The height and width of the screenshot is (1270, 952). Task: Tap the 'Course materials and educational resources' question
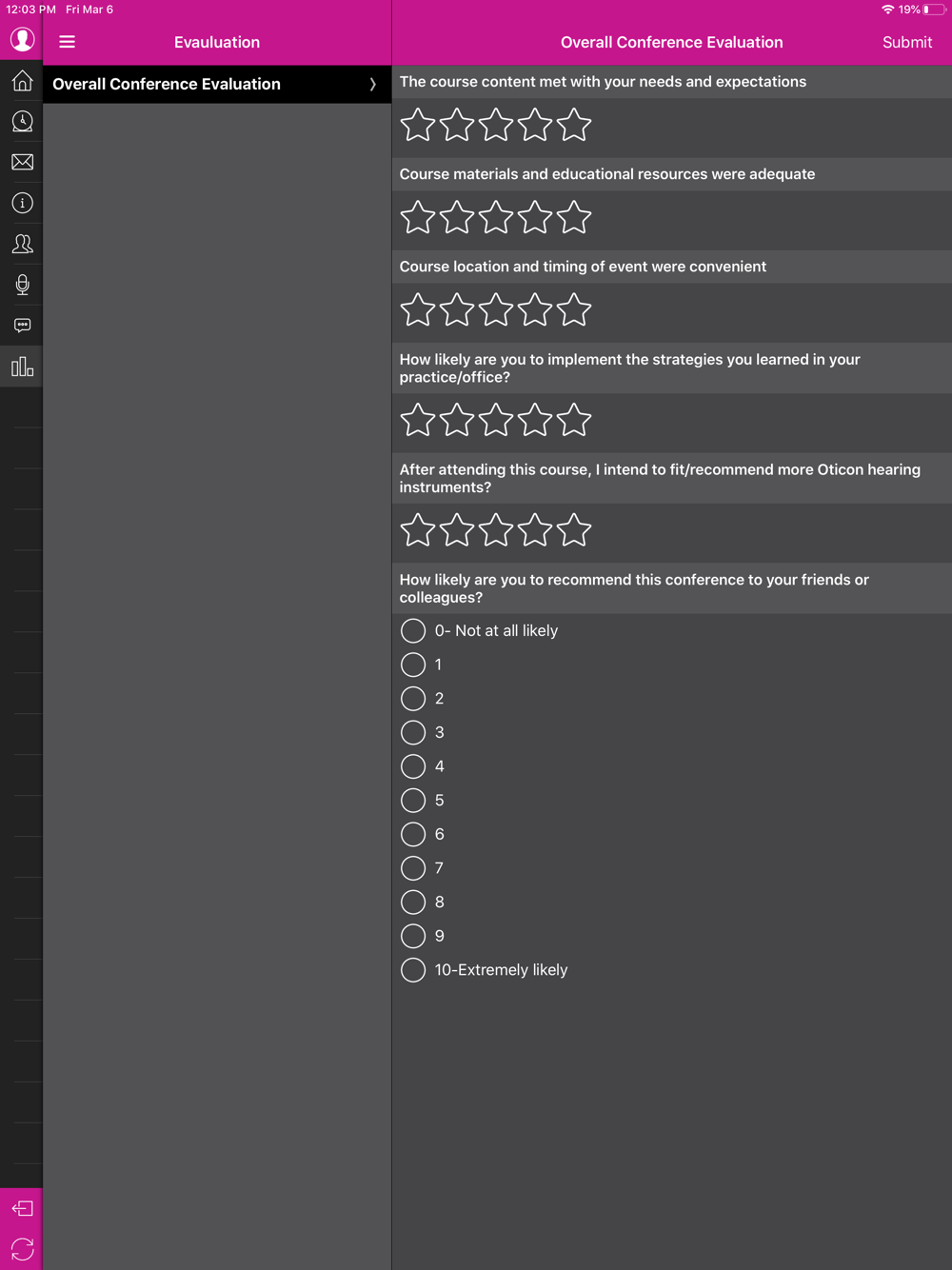click(606, 174)
